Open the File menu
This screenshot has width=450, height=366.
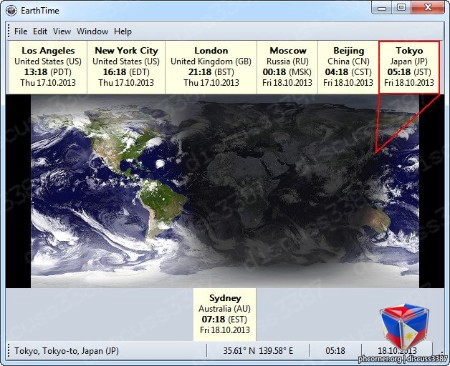pyautogui.click(x=21, y=31)
